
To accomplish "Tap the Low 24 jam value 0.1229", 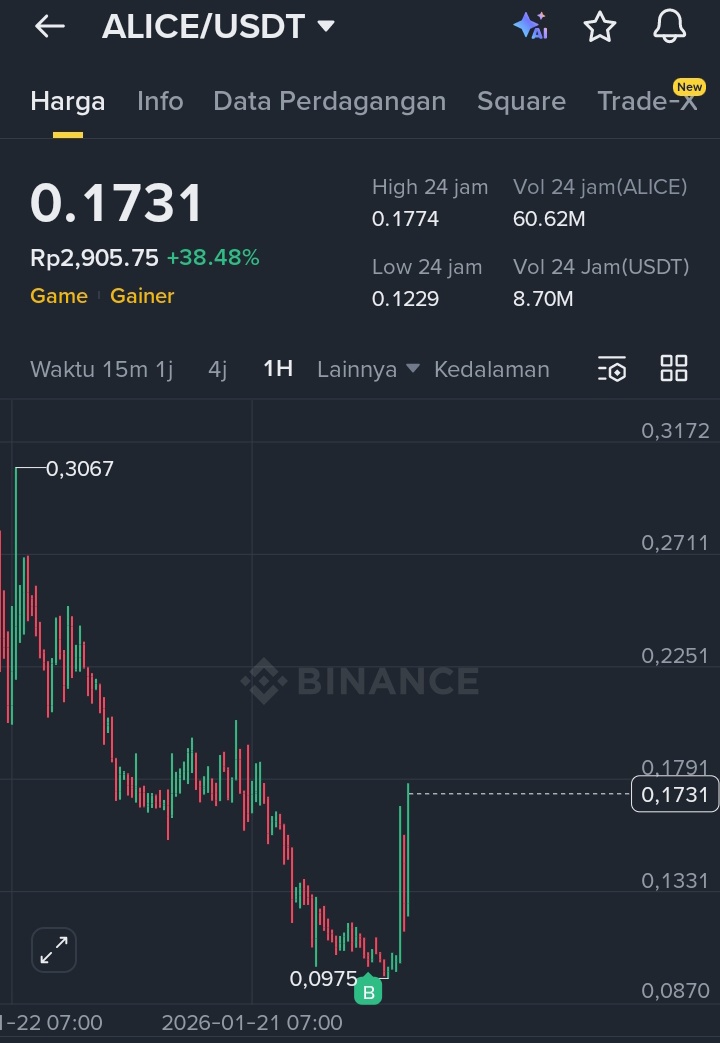I will pyautogui.click(x=405, y=299).
